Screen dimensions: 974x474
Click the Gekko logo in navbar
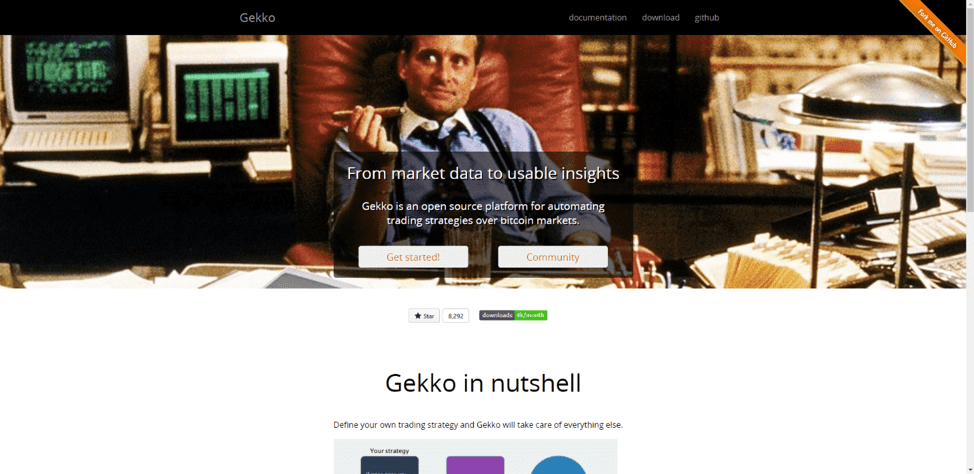pyautogui.click(x=257, y=17)
